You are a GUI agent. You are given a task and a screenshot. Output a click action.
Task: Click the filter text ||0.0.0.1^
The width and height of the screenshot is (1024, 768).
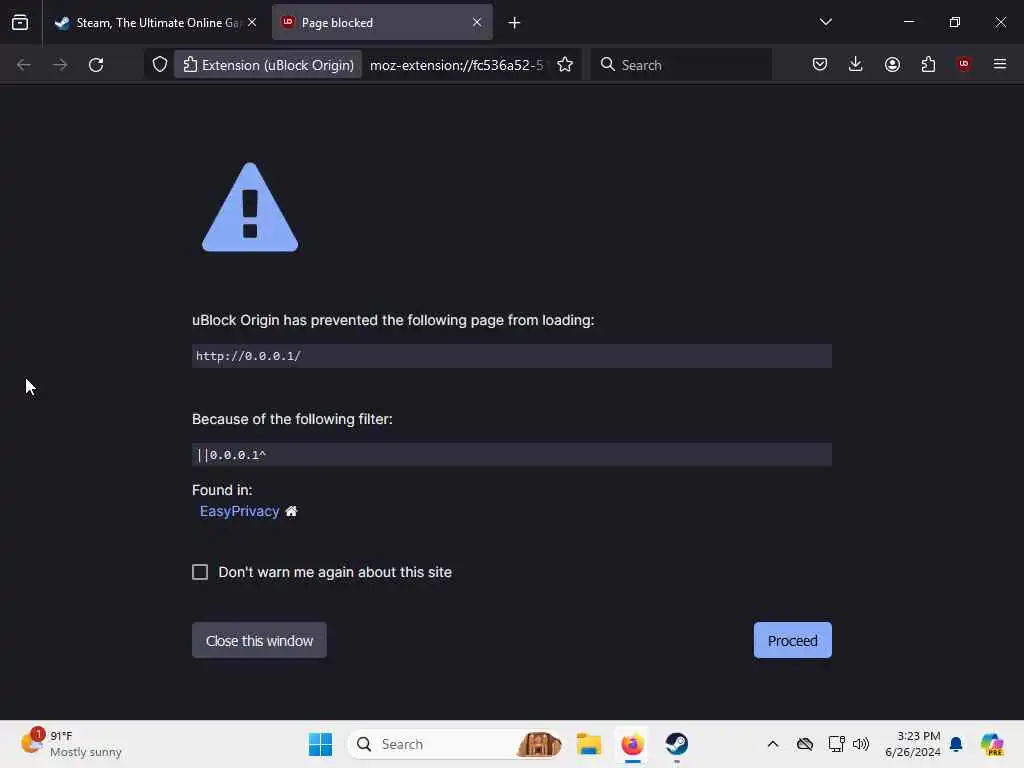[231, 455]
